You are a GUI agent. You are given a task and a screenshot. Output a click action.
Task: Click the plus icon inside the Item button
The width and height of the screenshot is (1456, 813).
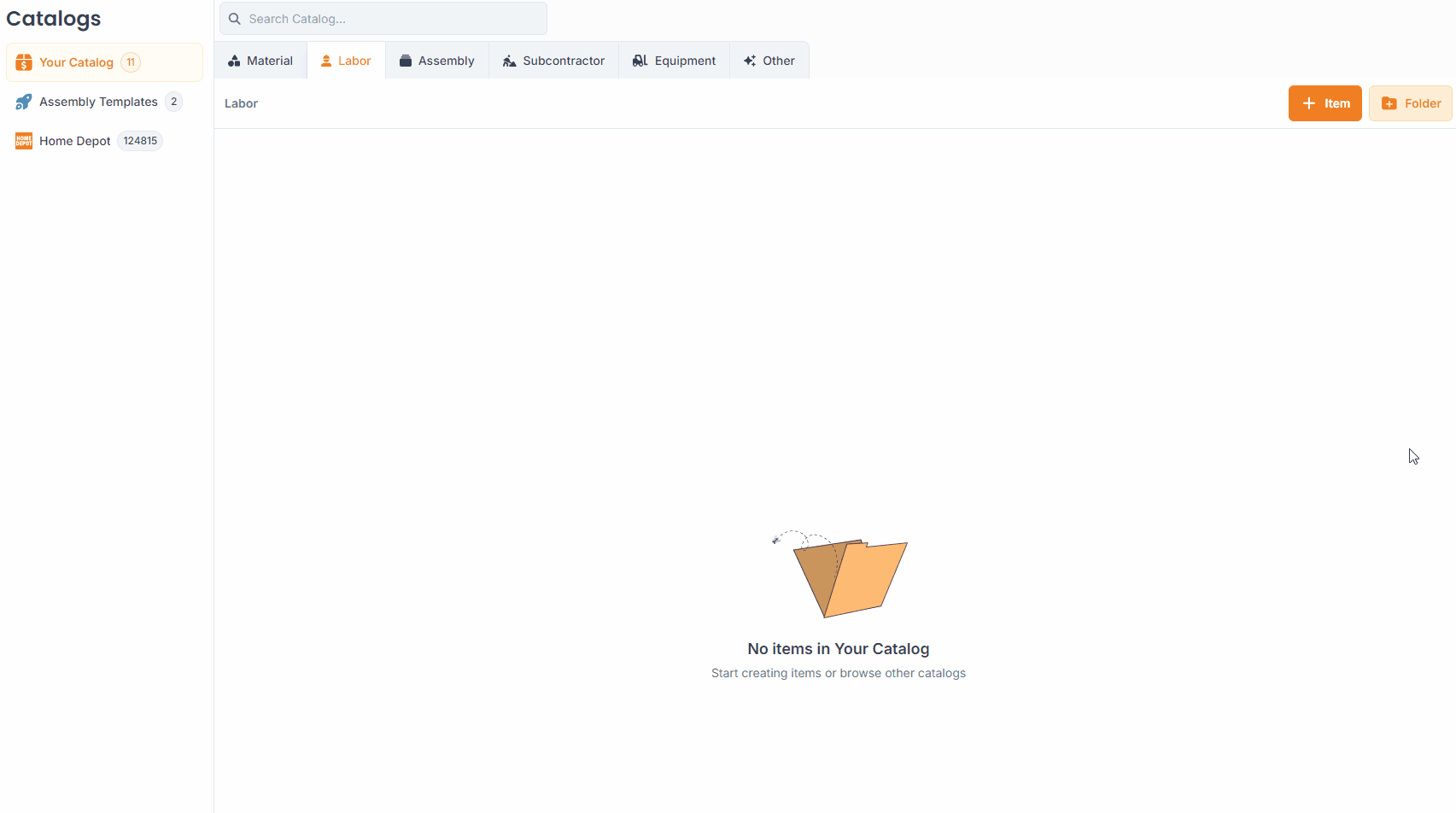click(1307, 102)
